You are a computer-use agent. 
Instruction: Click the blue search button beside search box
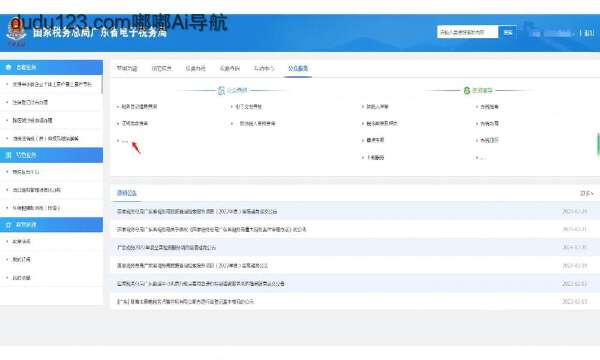click(508, 33)
